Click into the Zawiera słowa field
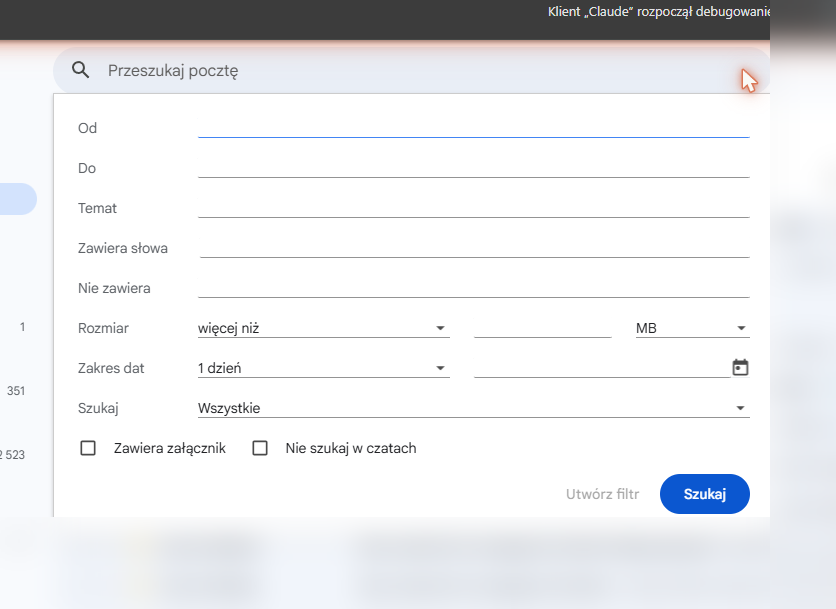 [475, 248]
